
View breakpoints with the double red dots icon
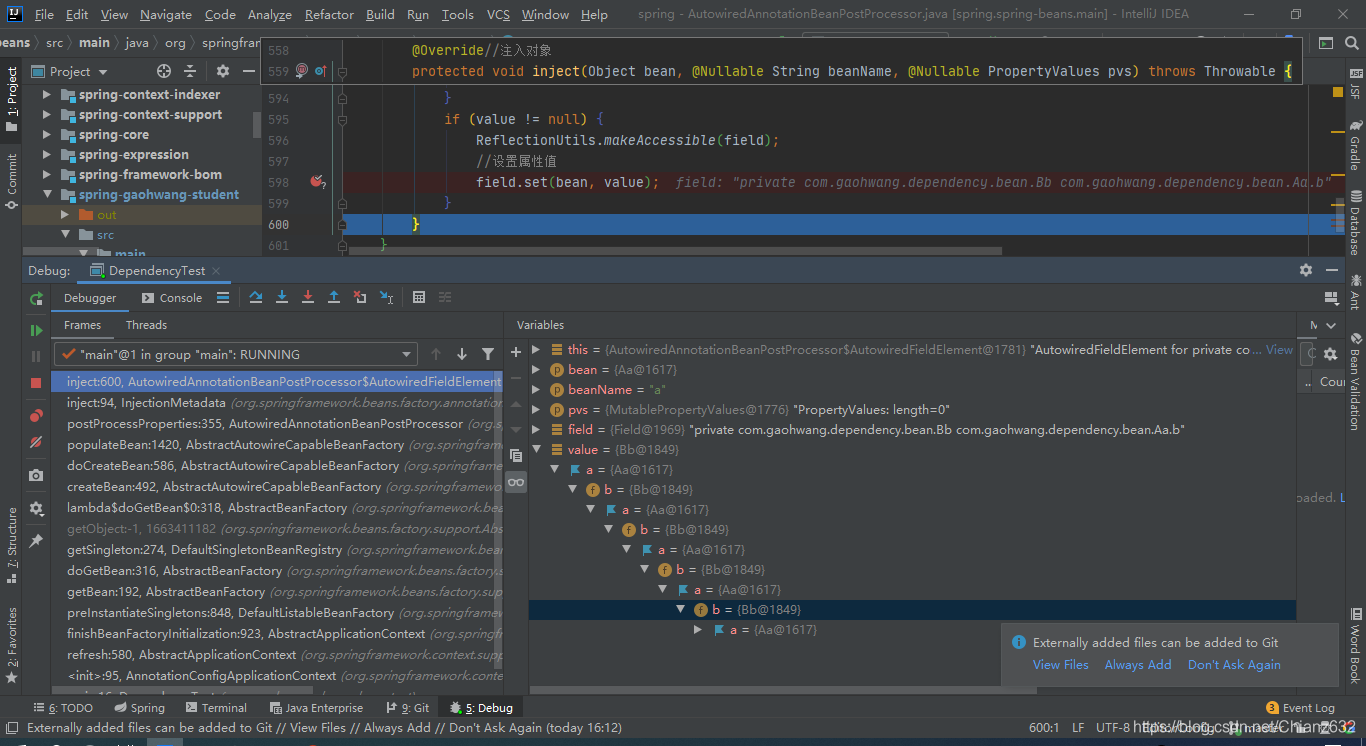coord(36,415)
